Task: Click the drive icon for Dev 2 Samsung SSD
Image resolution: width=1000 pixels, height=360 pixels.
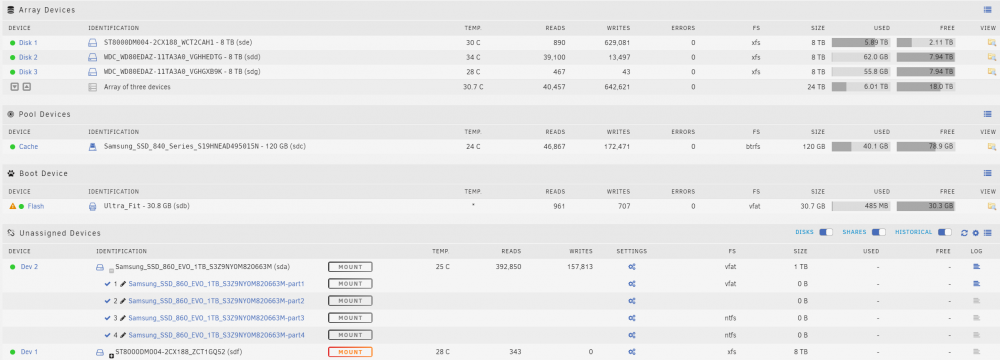Action: click(x=99, y=267)
